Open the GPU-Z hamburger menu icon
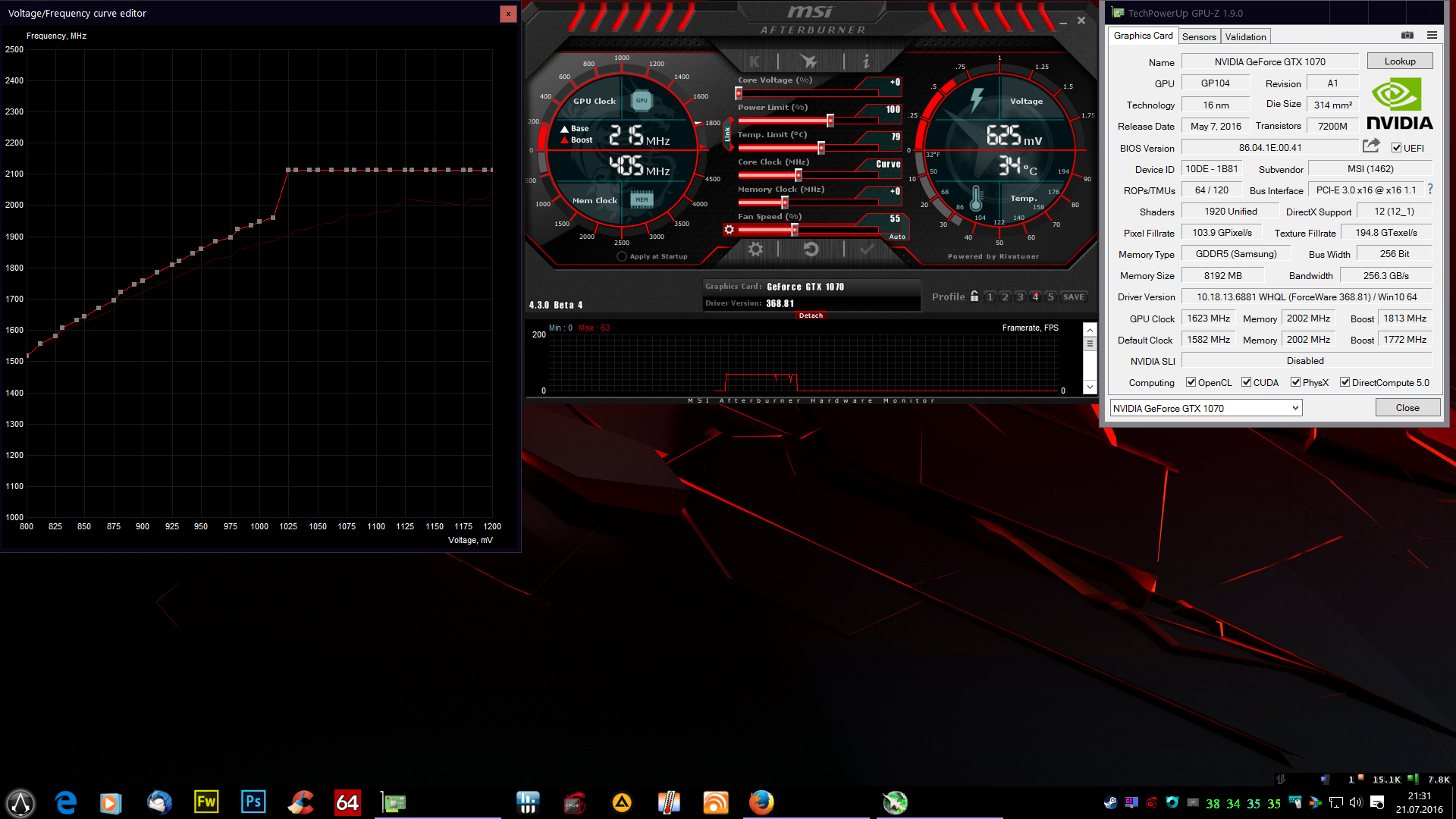Screen dimensions: 1456x819 (x=1432, y=36)
